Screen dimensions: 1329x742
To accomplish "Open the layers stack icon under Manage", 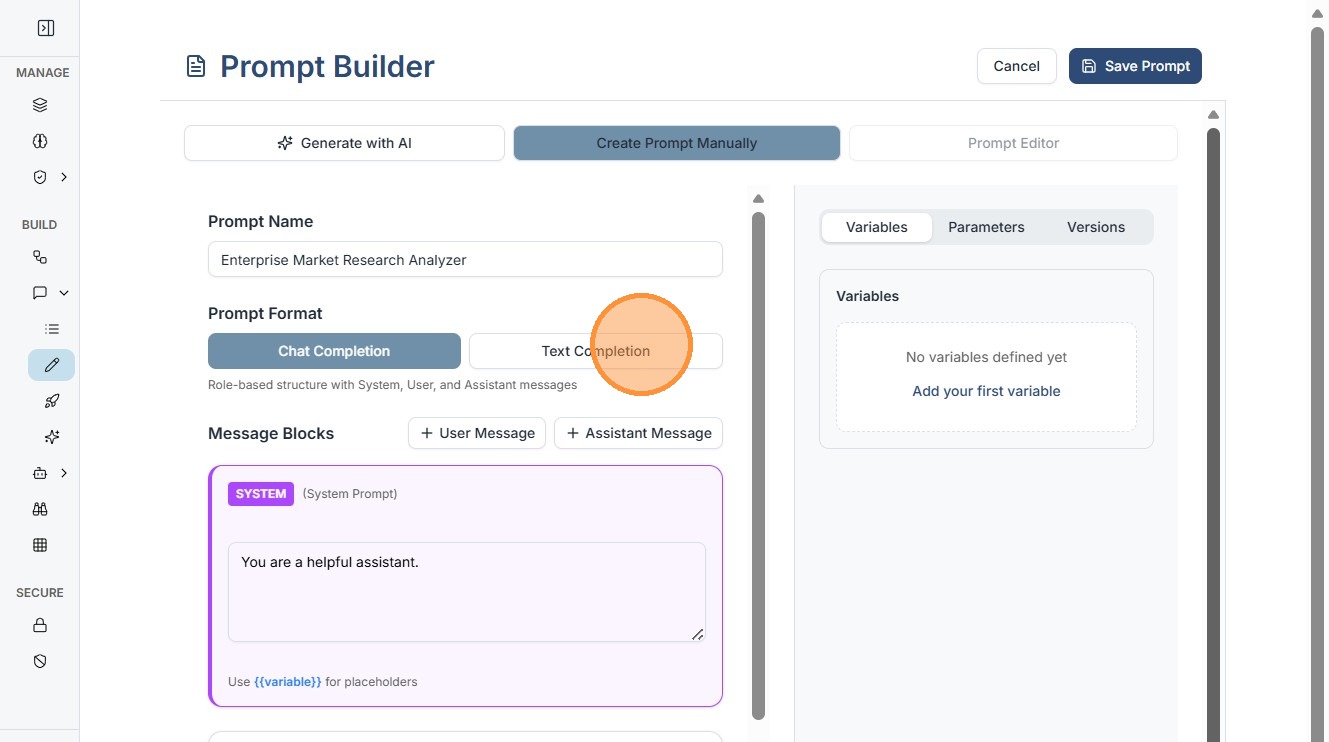I will click(x=40, y=105).
